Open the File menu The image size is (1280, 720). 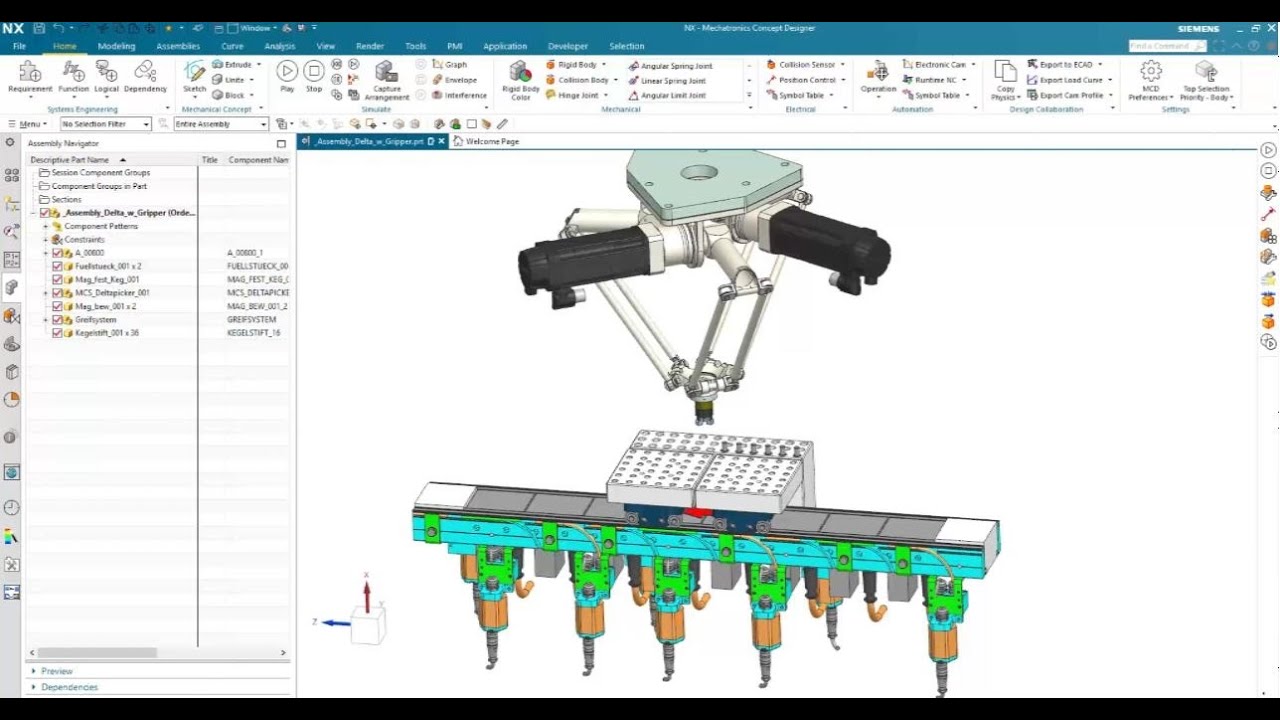[x=19, y=46]
